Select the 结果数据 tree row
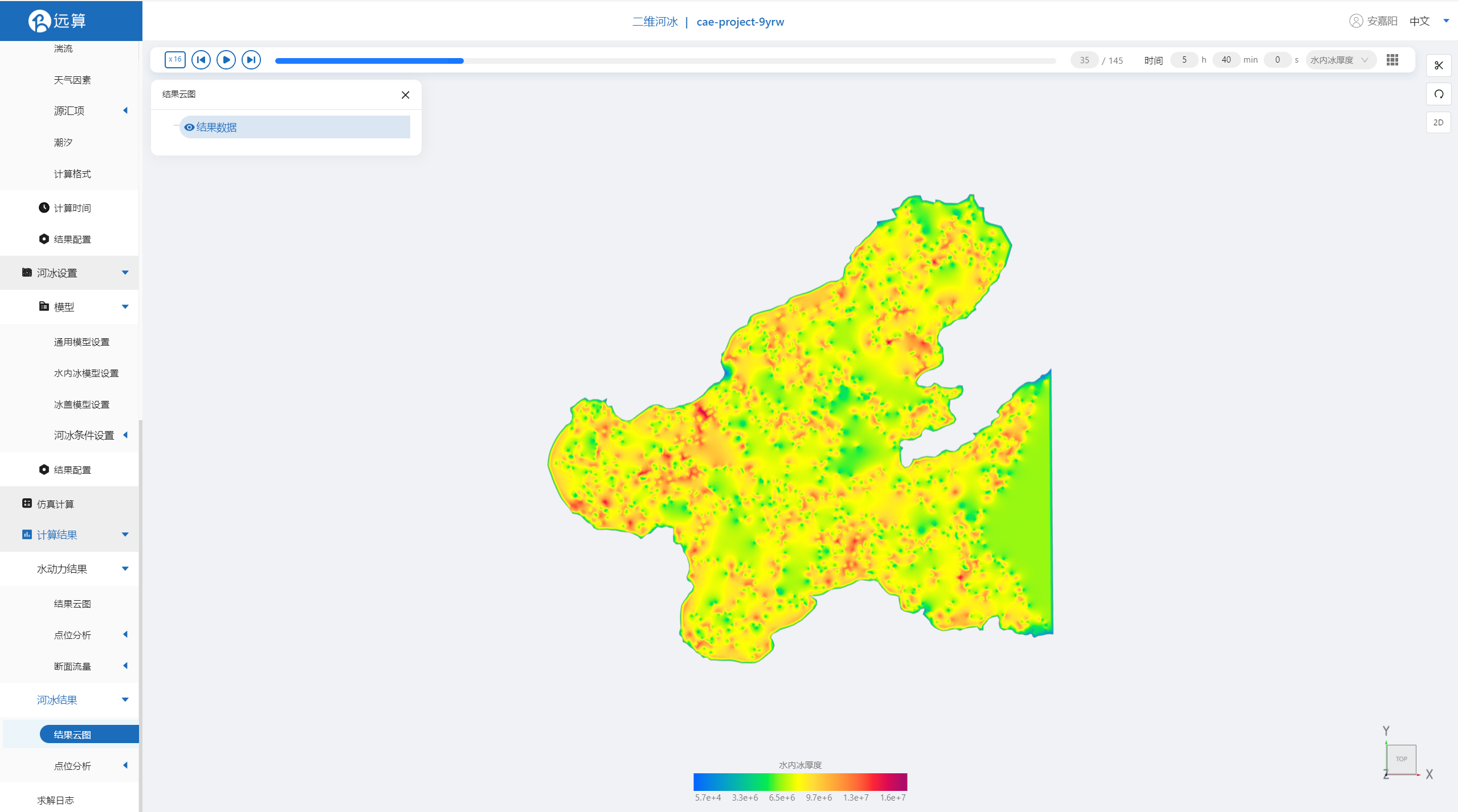 pos(295,127)
